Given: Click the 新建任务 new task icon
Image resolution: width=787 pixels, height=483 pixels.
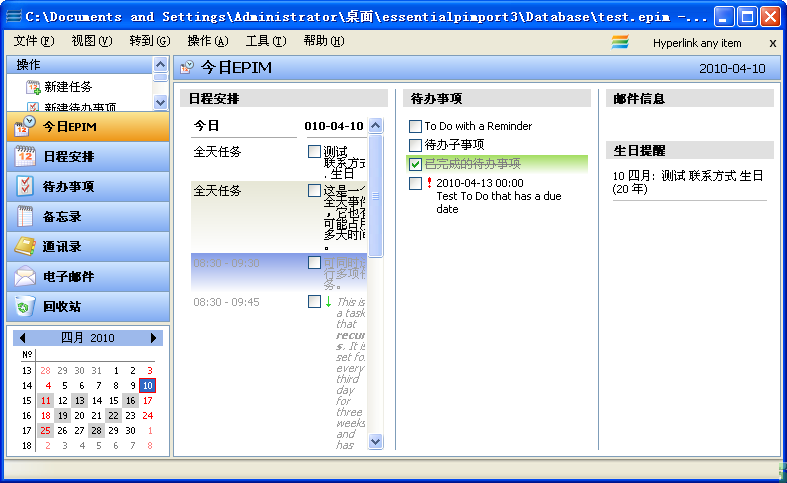Looking at the screenshot, I should click(33, 87).
